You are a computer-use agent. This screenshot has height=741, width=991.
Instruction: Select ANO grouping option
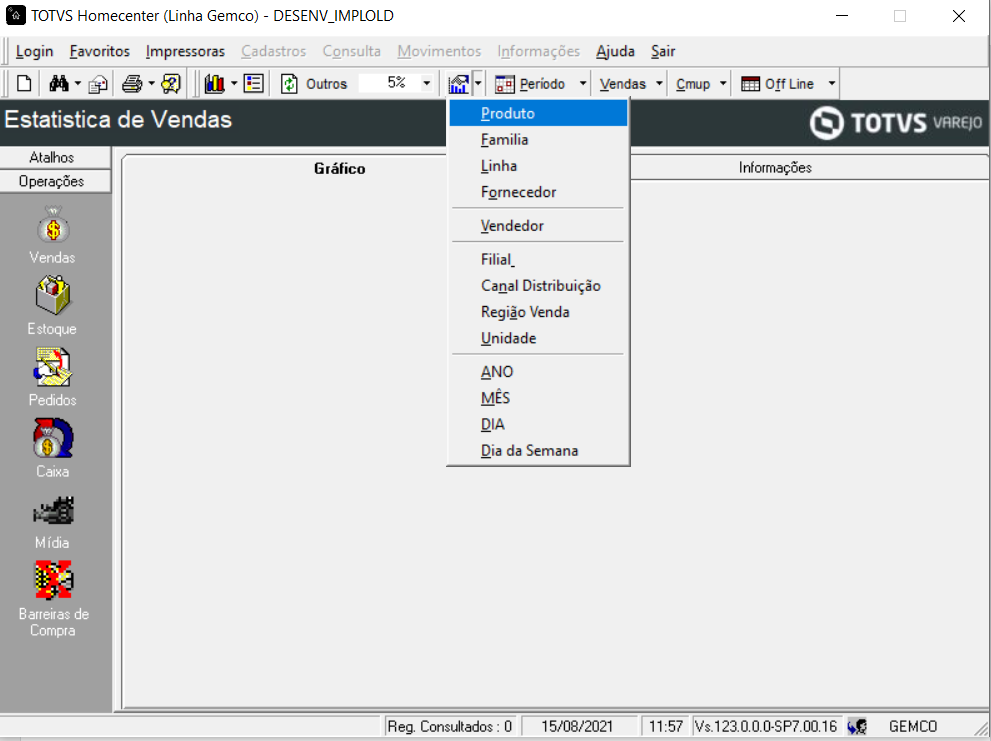(538, 372)
